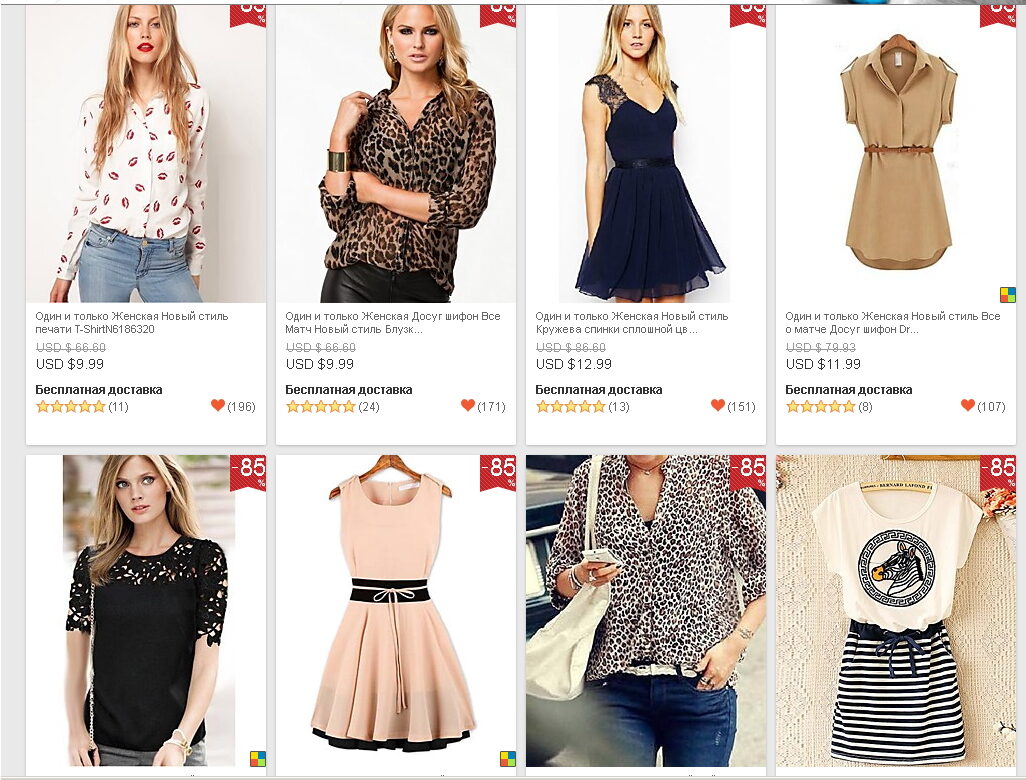Open the zebra t-shirt striped dress image
Image resolution: width=1026 pixels, height=780 pixels.
(x=896, y=610)
